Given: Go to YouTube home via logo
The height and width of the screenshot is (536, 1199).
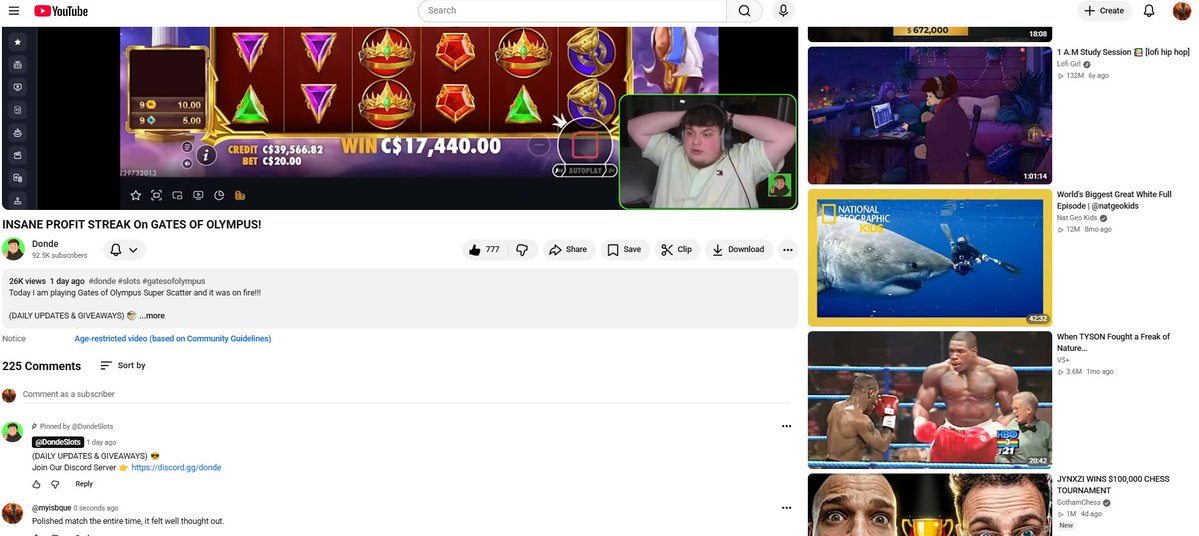Looking at the screenshot, I should pyautogui.click(x=61, y=11).
